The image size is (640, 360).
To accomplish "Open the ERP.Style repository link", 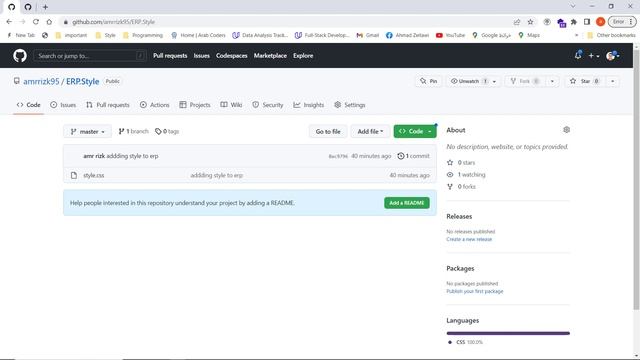I will (x=82, y=81).
